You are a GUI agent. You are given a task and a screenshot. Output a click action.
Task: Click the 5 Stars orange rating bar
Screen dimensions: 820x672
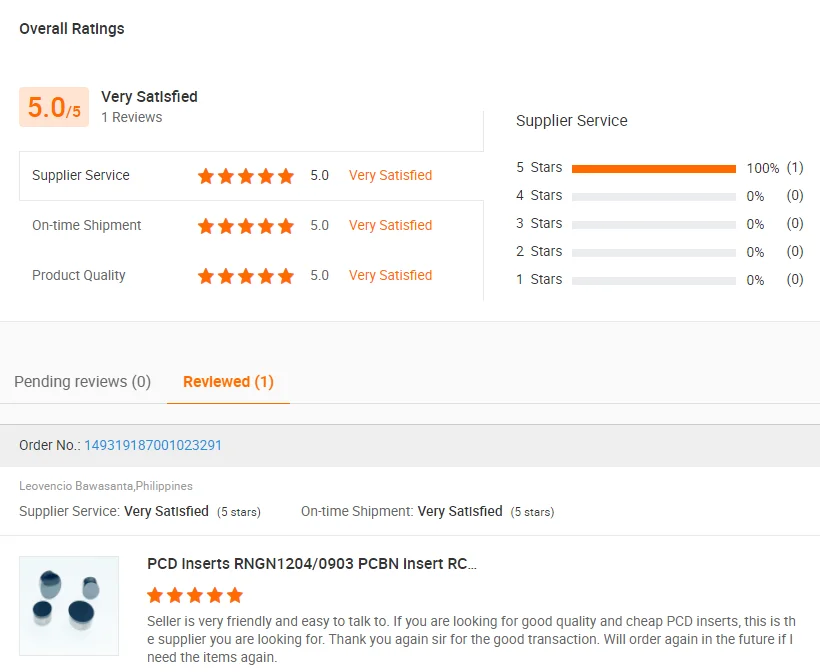(654, 169)
